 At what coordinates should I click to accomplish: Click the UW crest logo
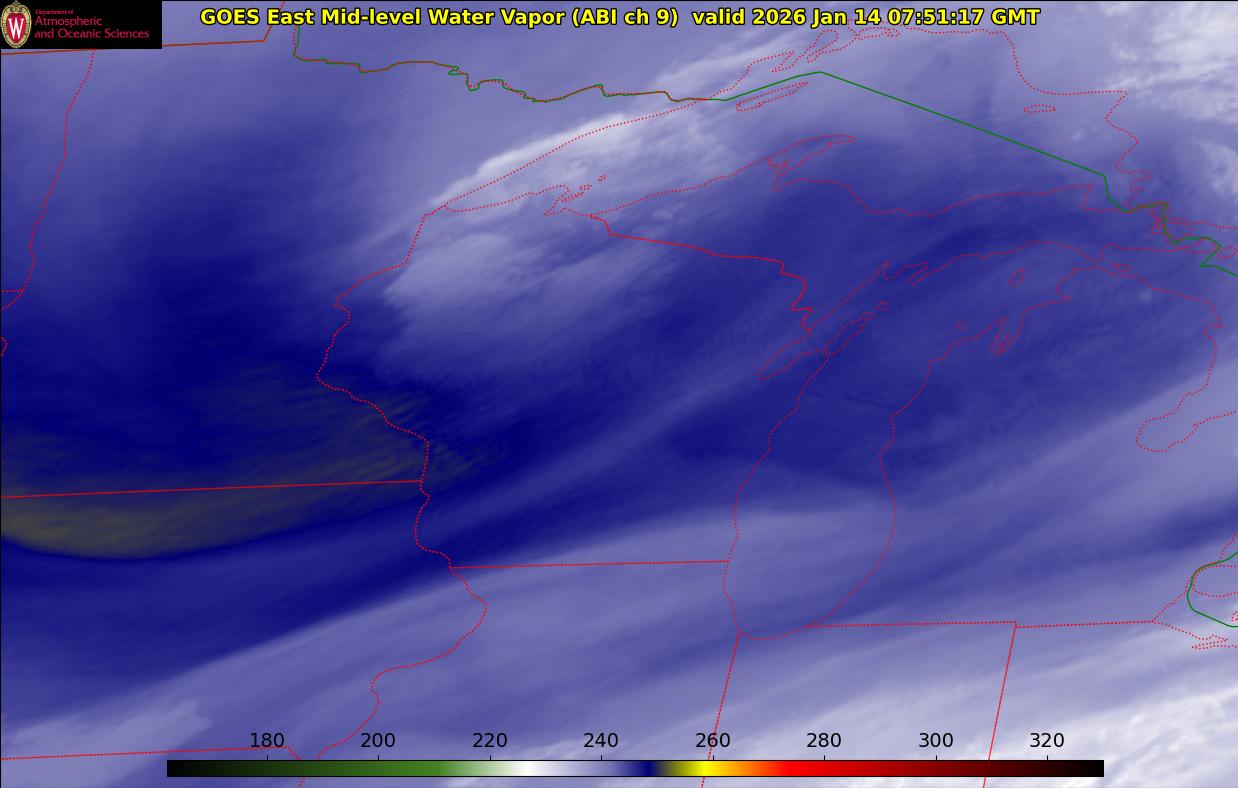tap(16, 24)
